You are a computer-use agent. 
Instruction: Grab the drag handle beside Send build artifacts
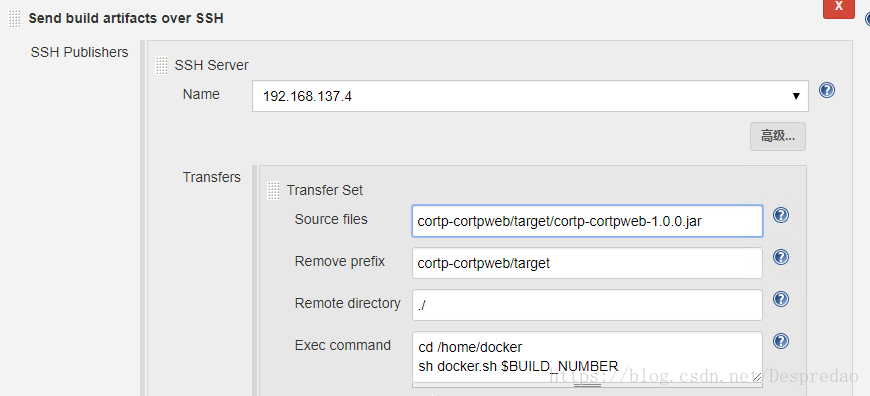coord(14,18)
